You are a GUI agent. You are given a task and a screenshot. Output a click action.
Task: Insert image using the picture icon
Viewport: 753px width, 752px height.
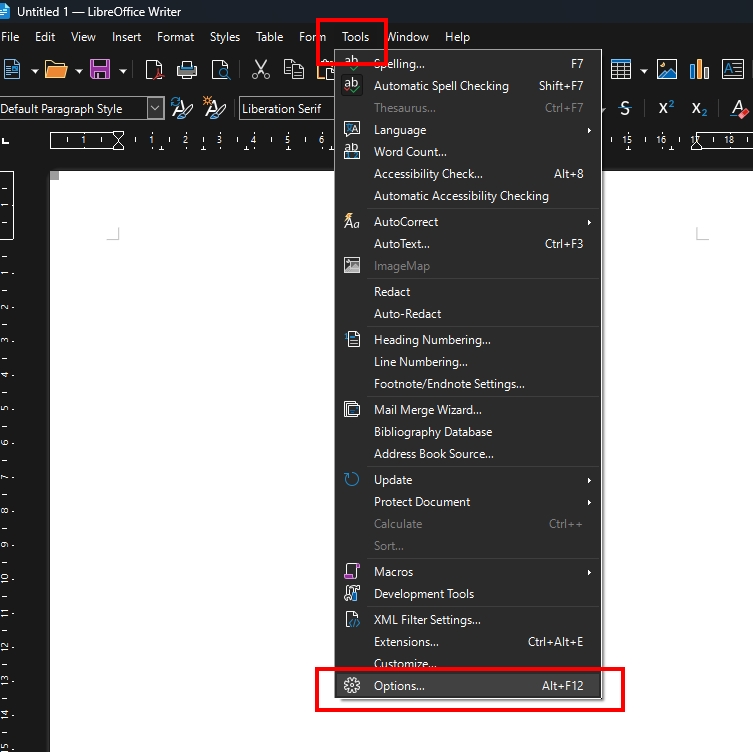667,70
